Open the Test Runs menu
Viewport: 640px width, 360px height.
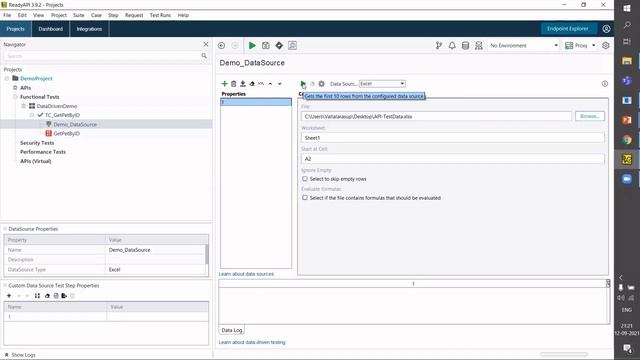160,15
